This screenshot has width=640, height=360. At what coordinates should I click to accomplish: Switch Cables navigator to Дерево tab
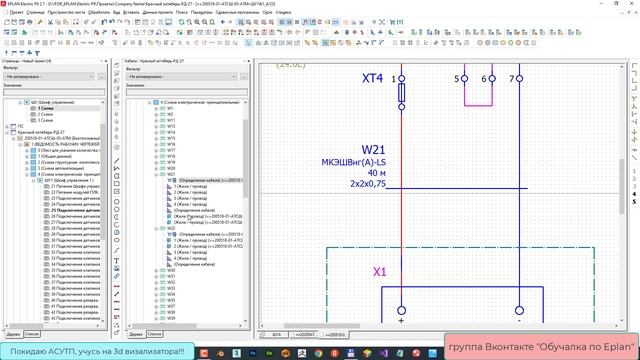[136, 334]
